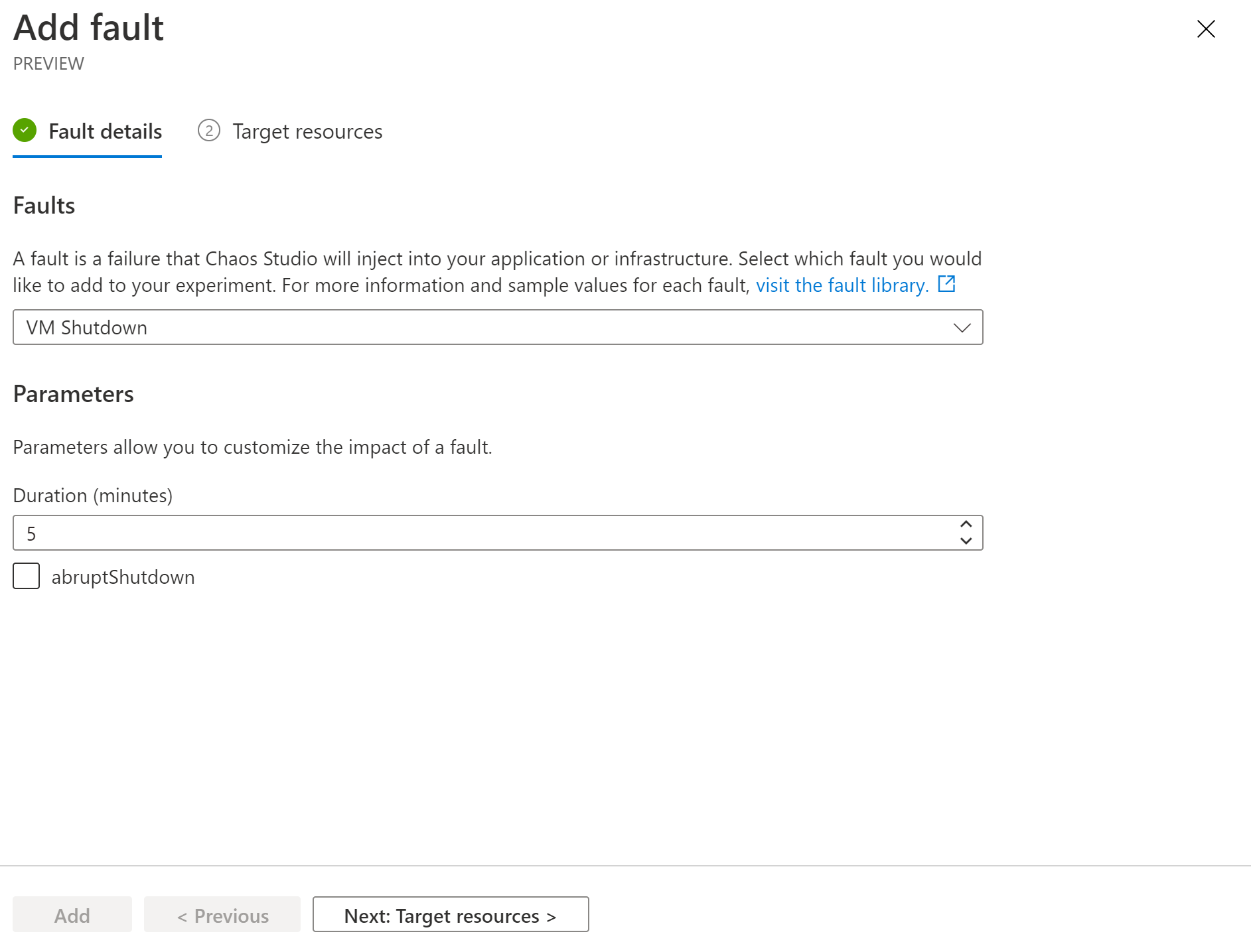Open the visit the fault library link
This screenshot has width=1251, height=952.
click(x=842, y=285)
